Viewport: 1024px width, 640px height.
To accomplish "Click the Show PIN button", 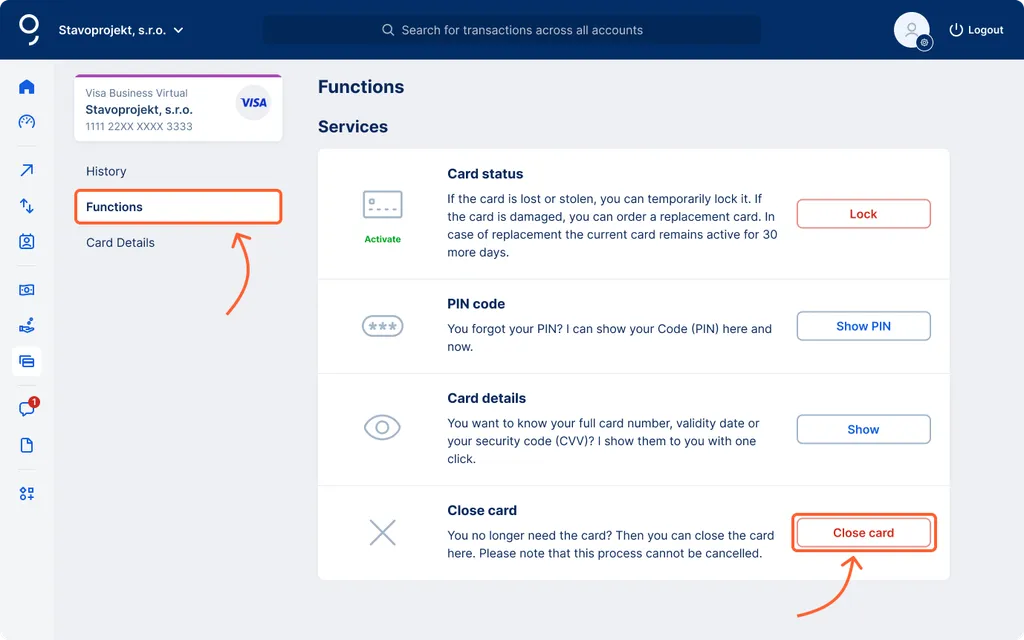I will (x=863, y=326).
